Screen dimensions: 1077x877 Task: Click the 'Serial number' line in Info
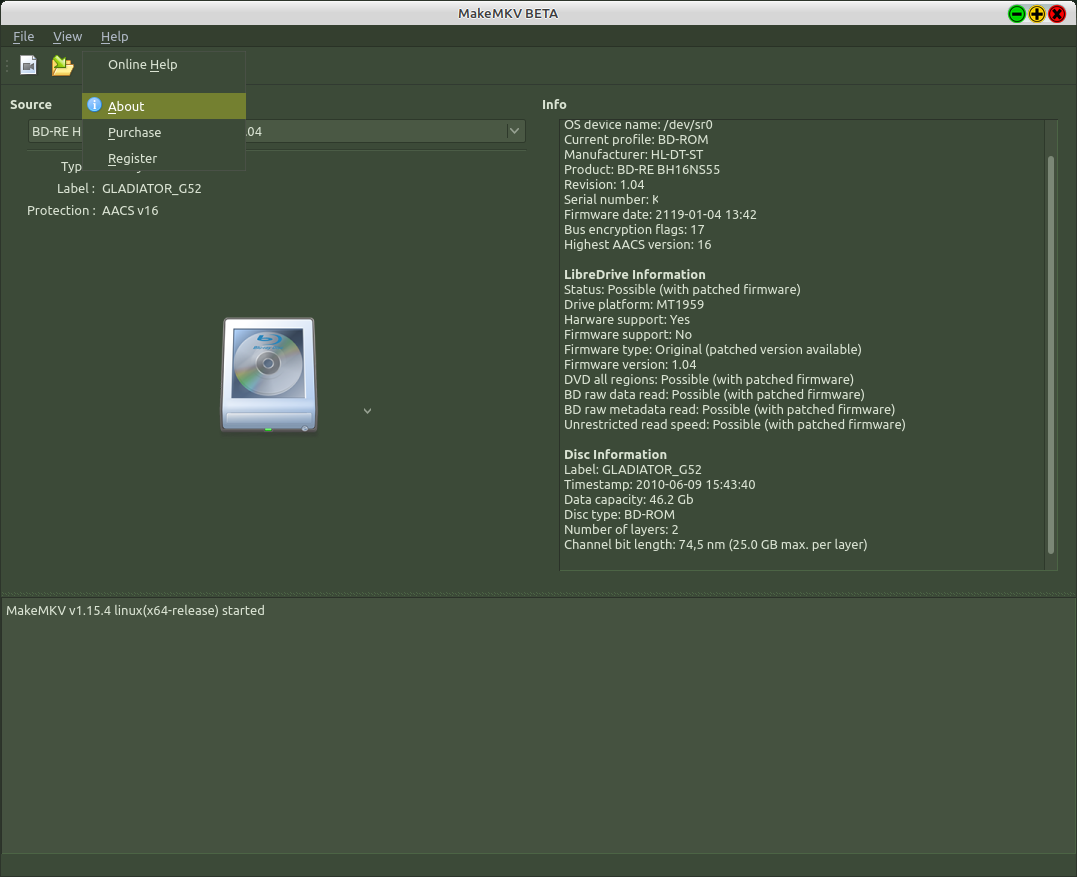click(611, 199)
